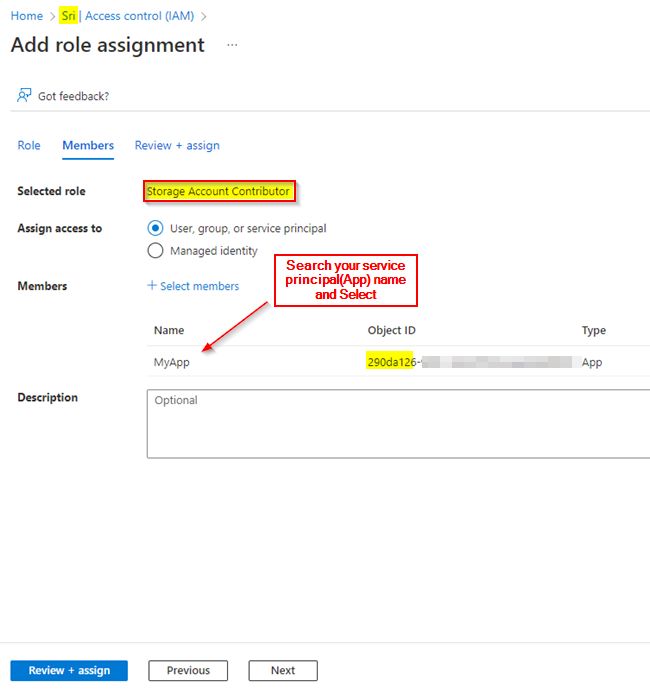Click the plus icon beside Select members

pyautogui.click(x=152, y=285)
